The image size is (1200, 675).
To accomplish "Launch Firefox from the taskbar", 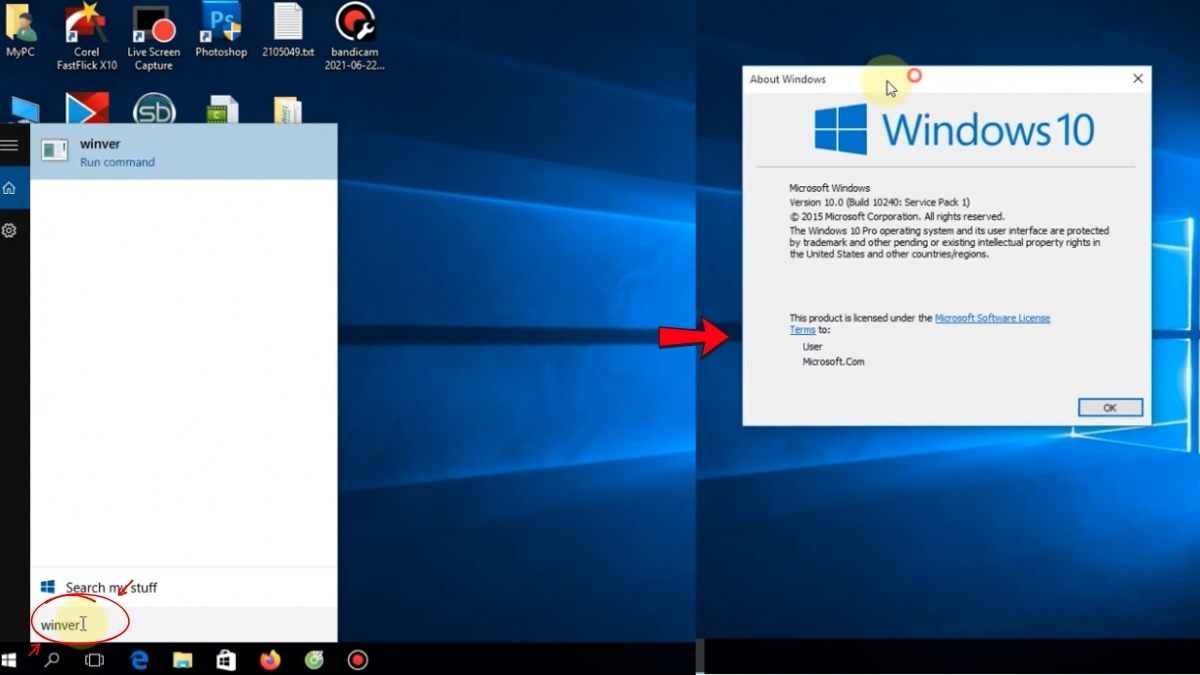I will tap(270, 660).
